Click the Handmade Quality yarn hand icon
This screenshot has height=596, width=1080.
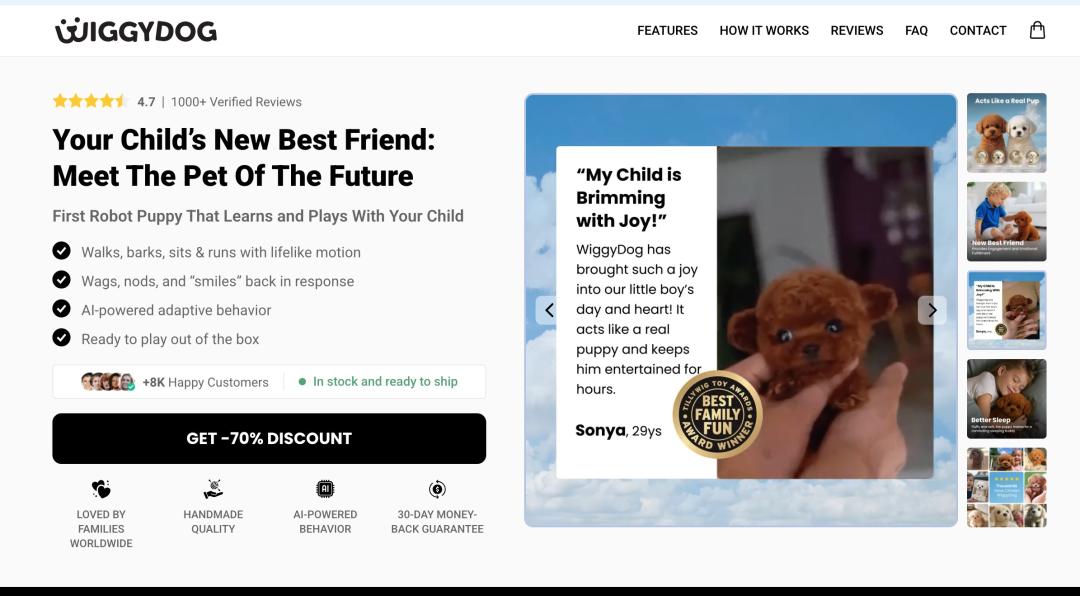pyautogui.click(x=213, y=489)
